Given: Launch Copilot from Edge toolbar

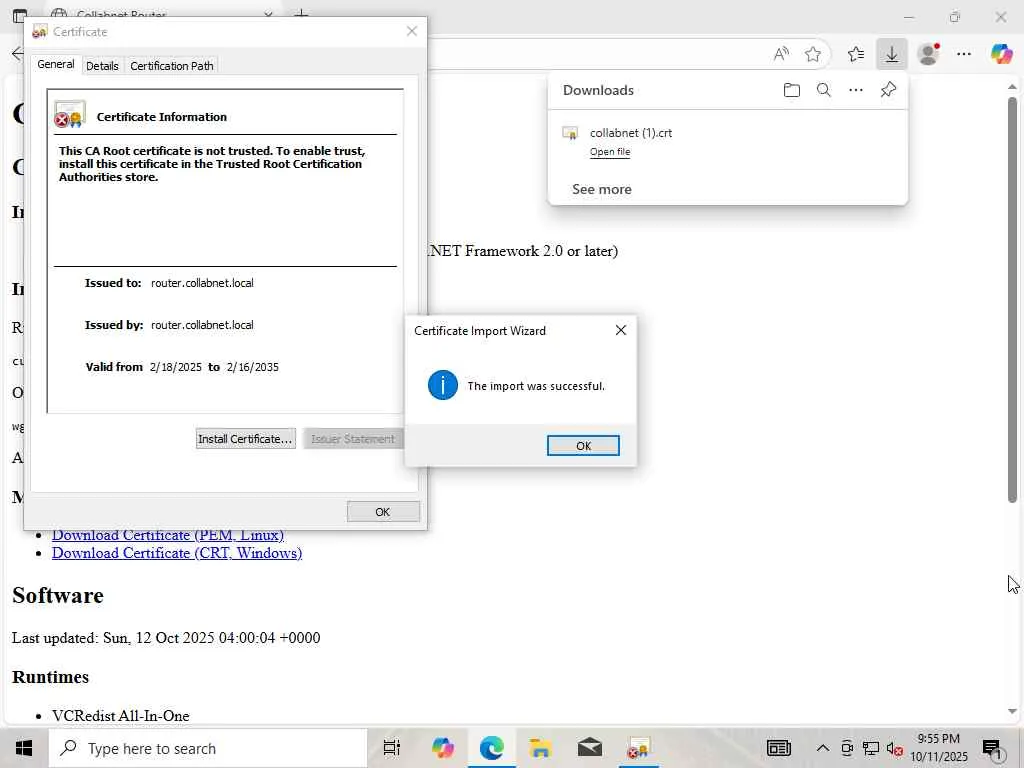Looking at the screenshot, I should [x=1001, y=54].
